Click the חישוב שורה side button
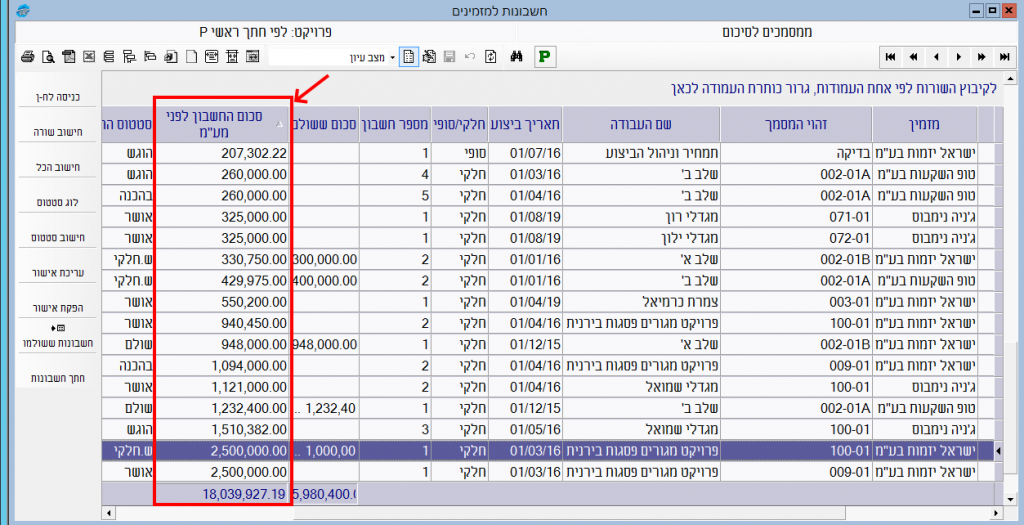The height and width of the screenshot is (525, 1024). (x=58, y=133)
